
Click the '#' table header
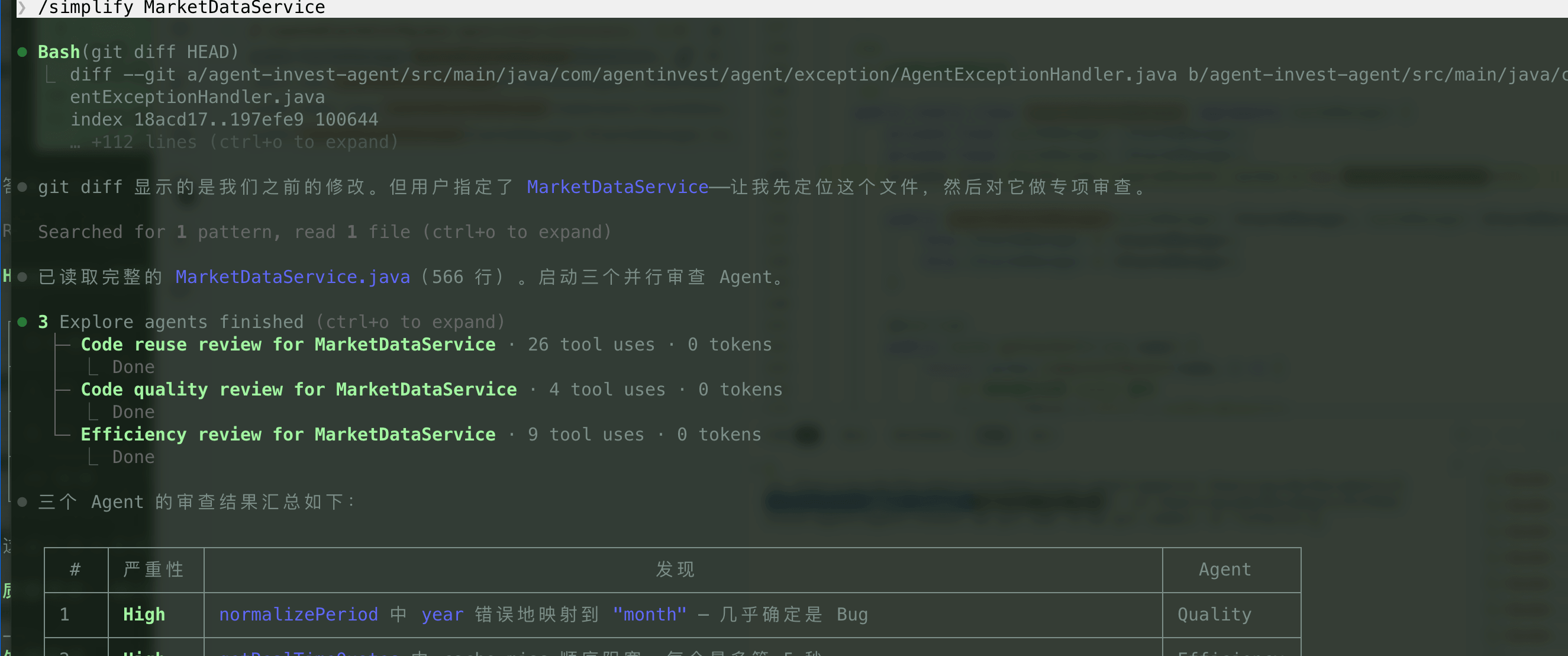click(x=76, y=569)
